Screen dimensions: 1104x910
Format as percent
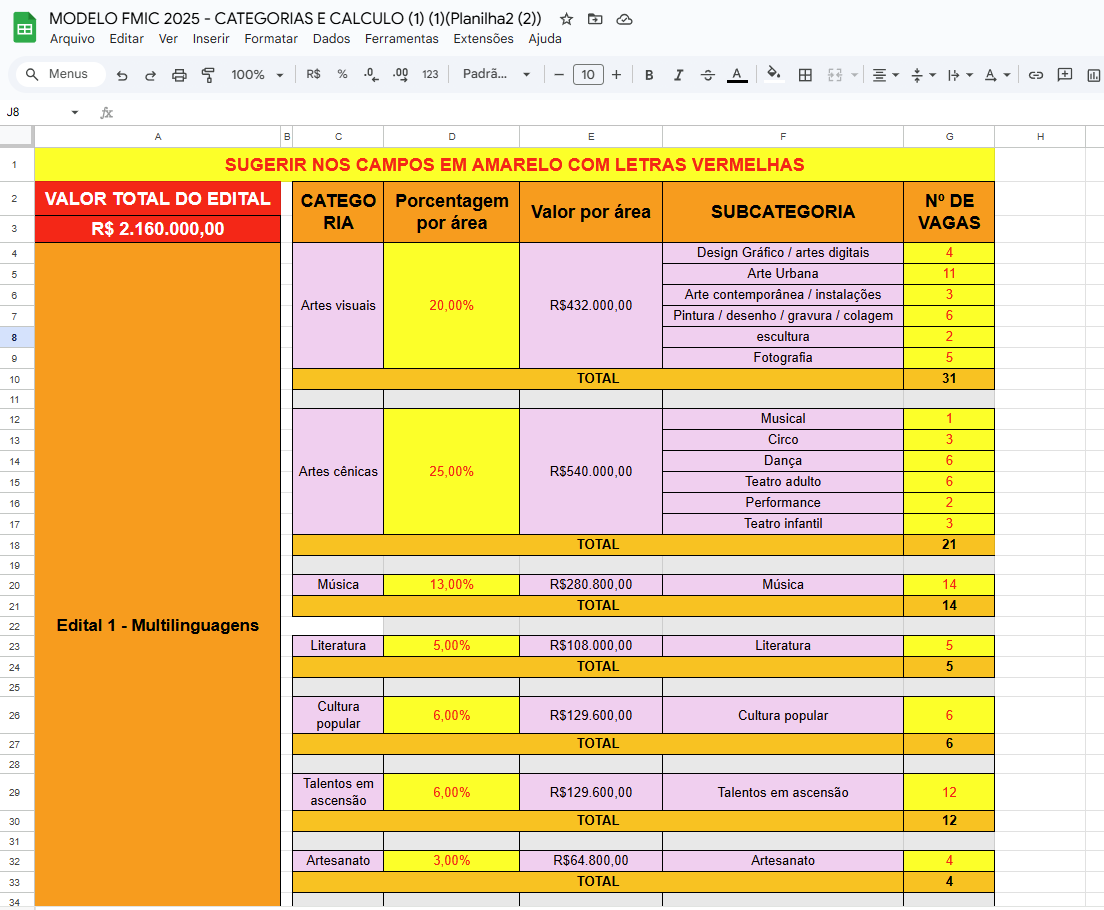pos(342,74)
